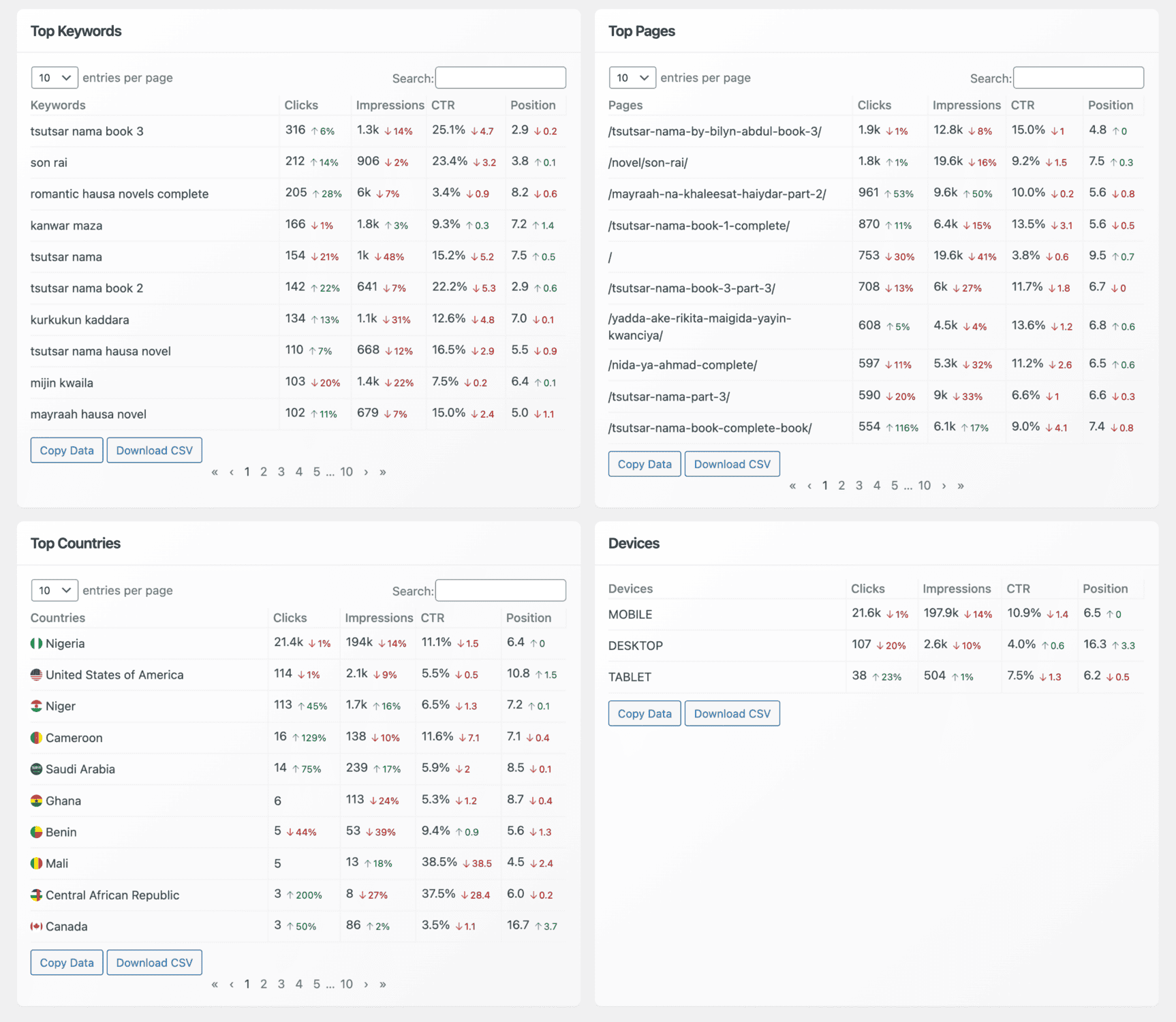1176x1022 pixels.
Task: Click Copy Data button under Devices table
Action: [644, 713]
